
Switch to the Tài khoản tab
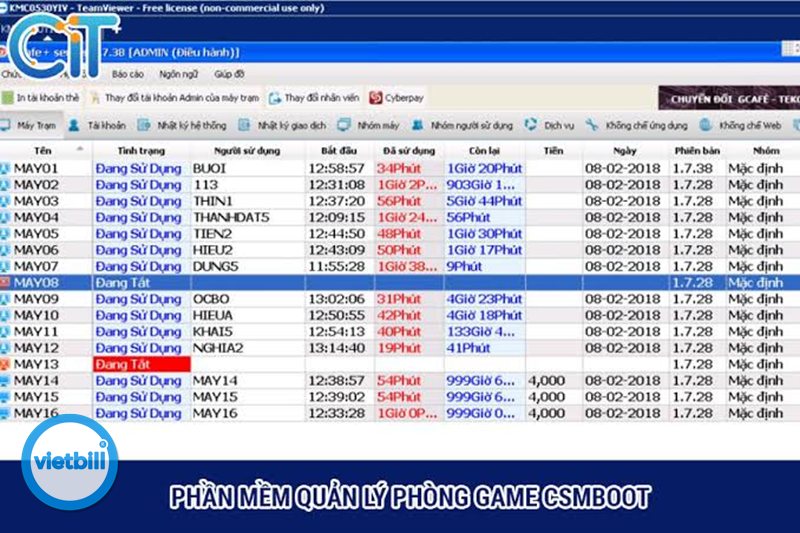click(x=97, y=125)
